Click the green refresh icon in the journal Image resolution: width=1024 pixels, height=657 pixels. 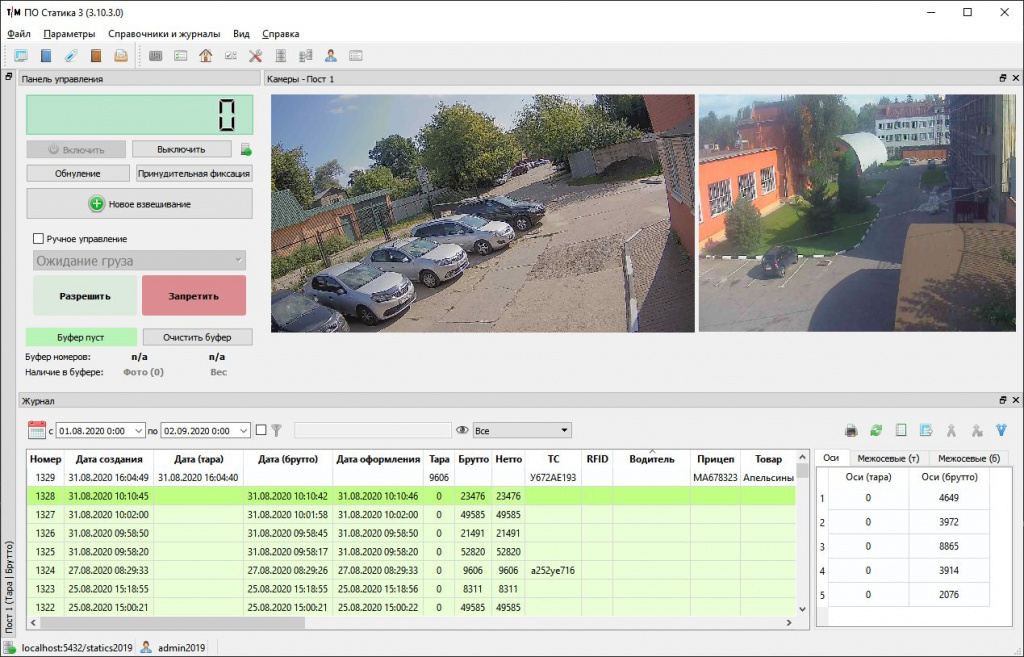876,431
